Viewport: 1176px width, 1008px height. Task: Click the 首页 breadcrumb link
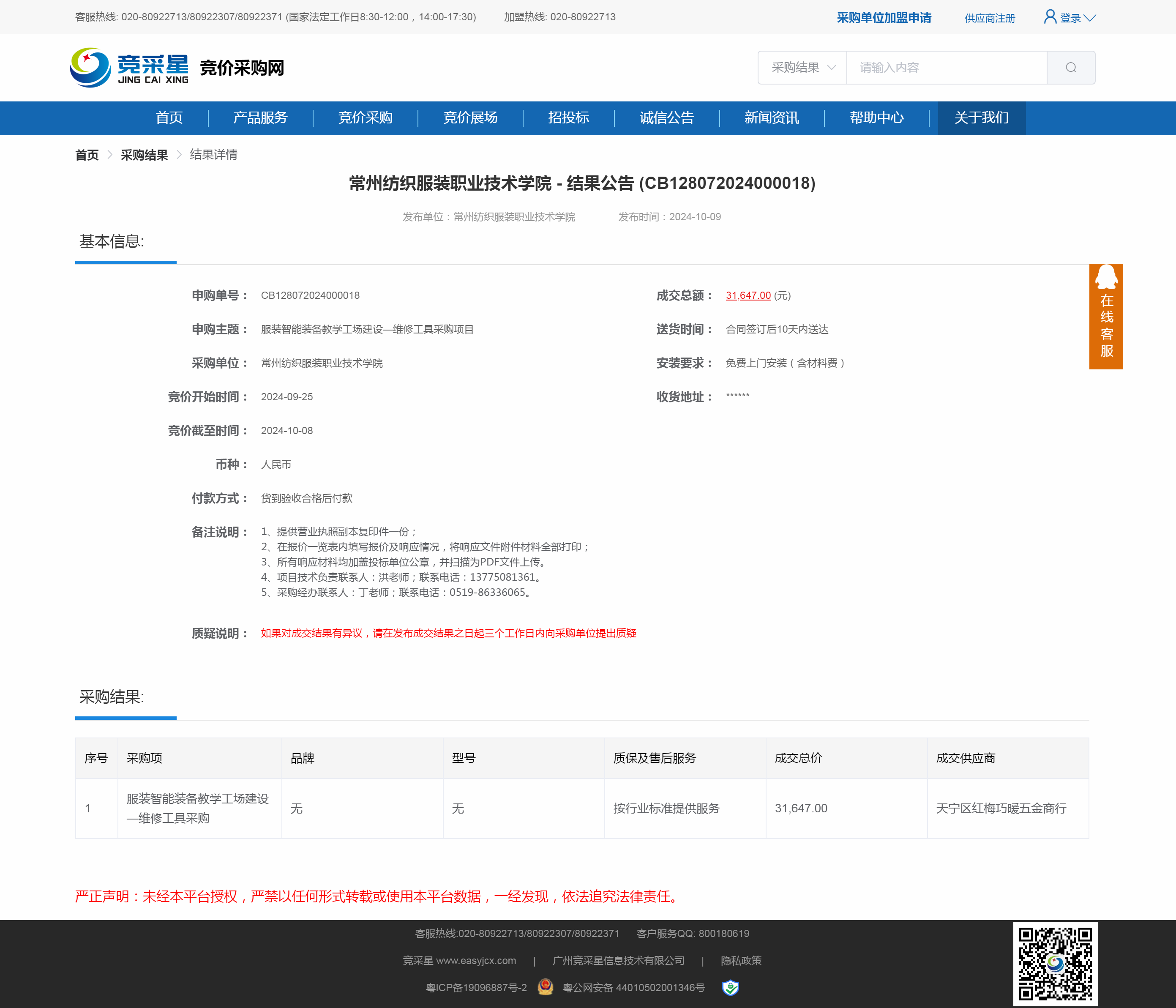pyautogui.click(x=87, y=155)
